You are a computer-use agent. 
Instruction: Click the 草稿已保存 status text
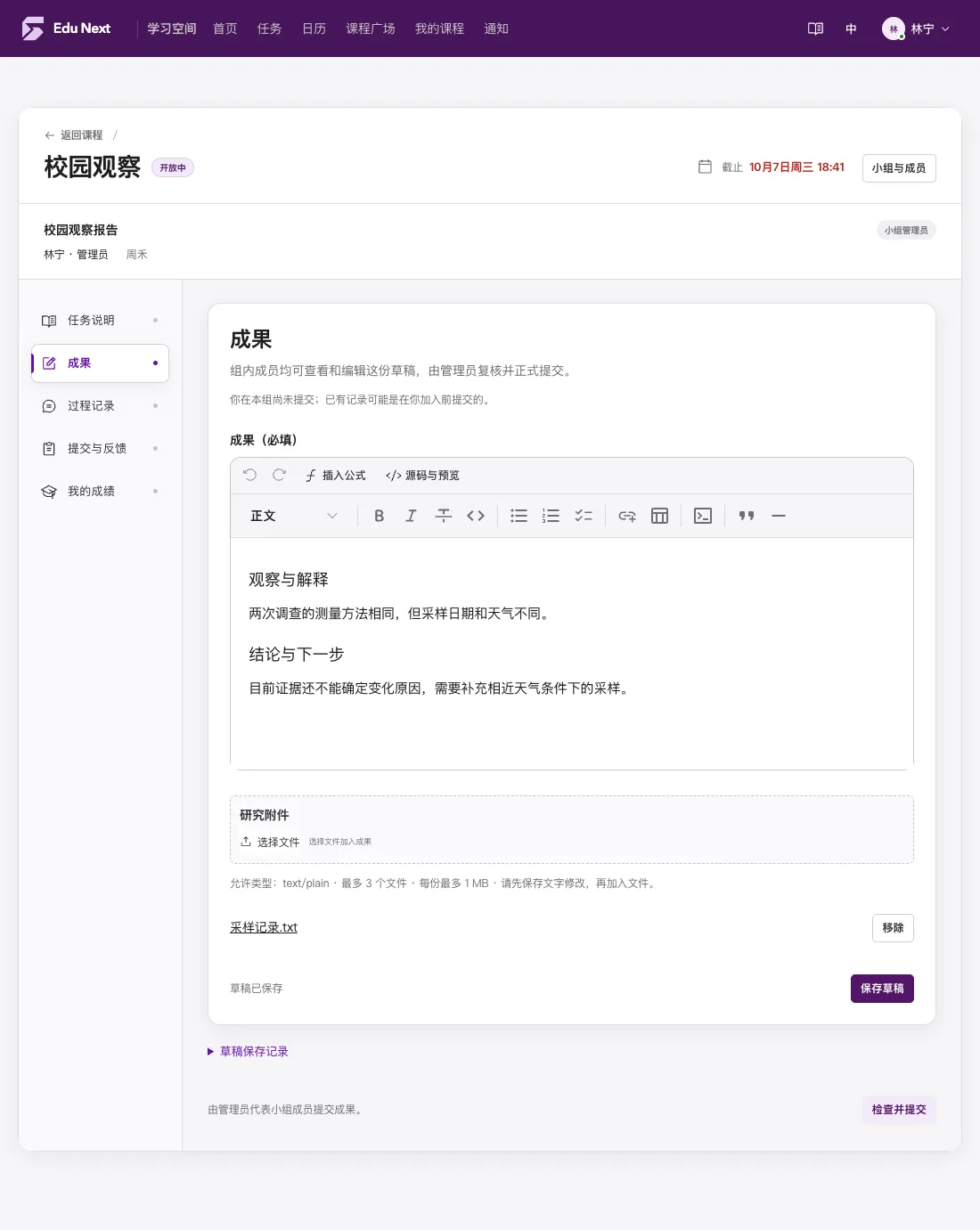[257, 989]
